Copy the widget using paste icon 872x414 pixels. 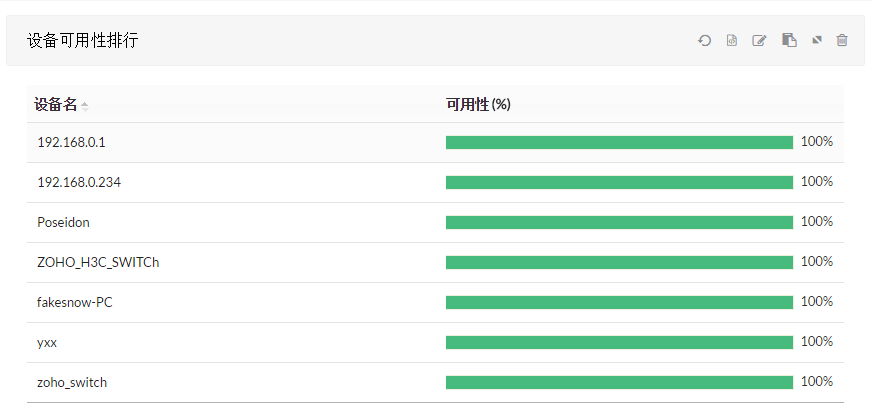point(789,40)
